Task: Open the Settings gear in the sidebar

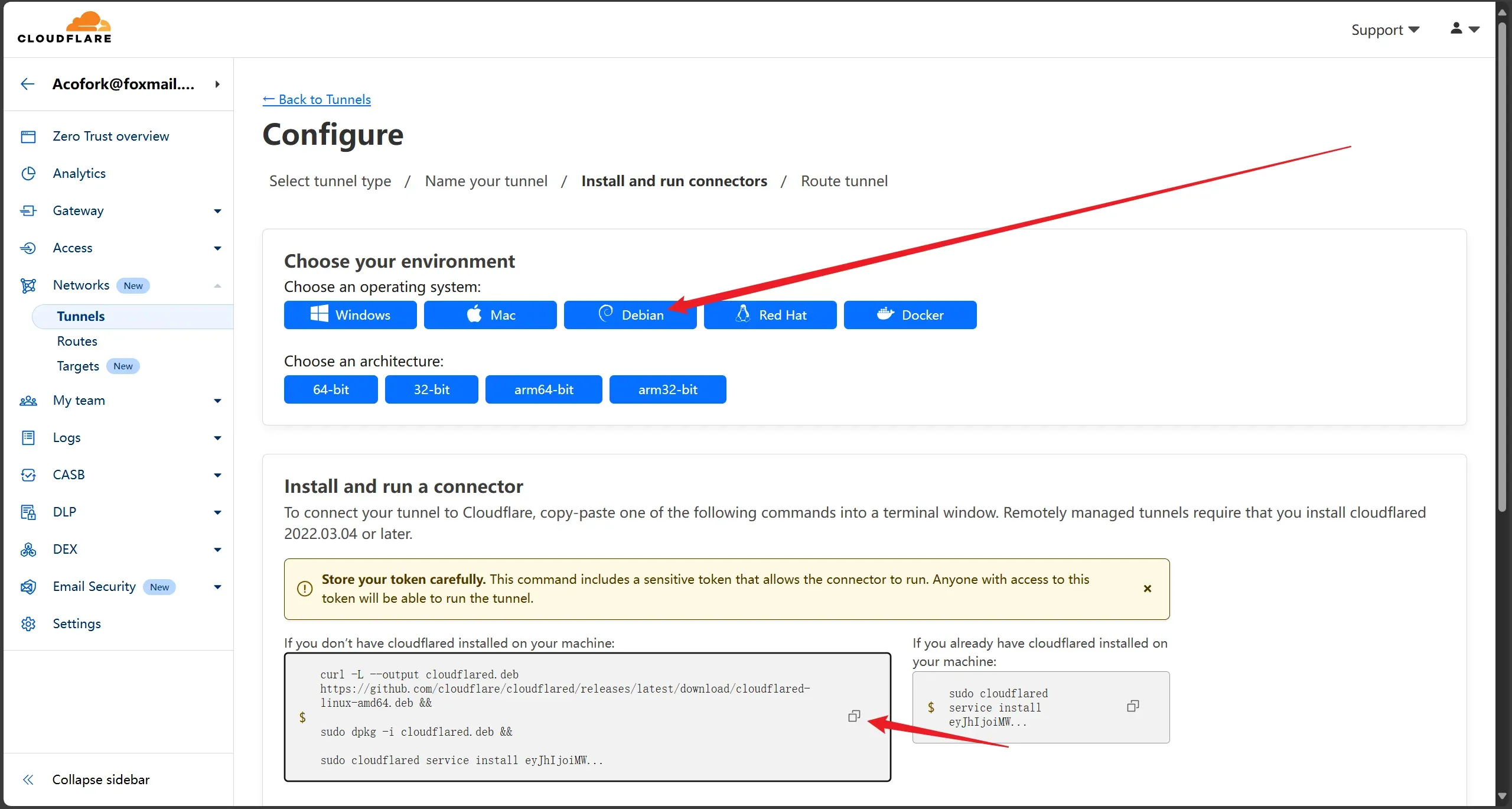Action: [x=28, y=623]
